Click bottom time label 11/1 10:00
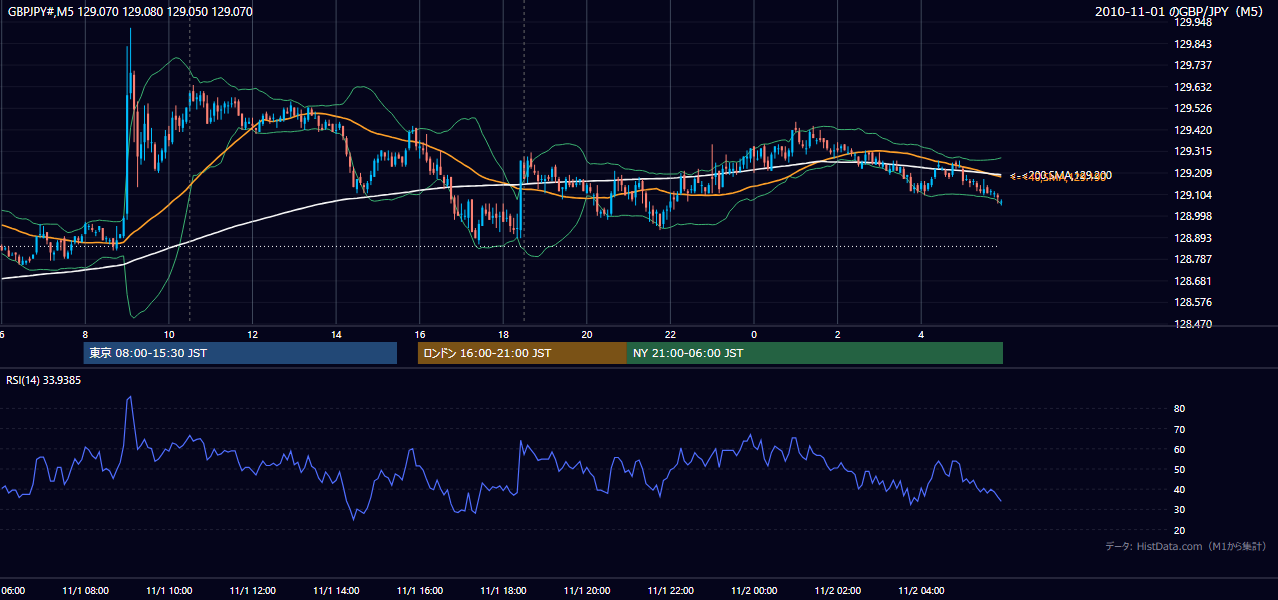This screenshot has height=600, width=1278. (169, 591)
